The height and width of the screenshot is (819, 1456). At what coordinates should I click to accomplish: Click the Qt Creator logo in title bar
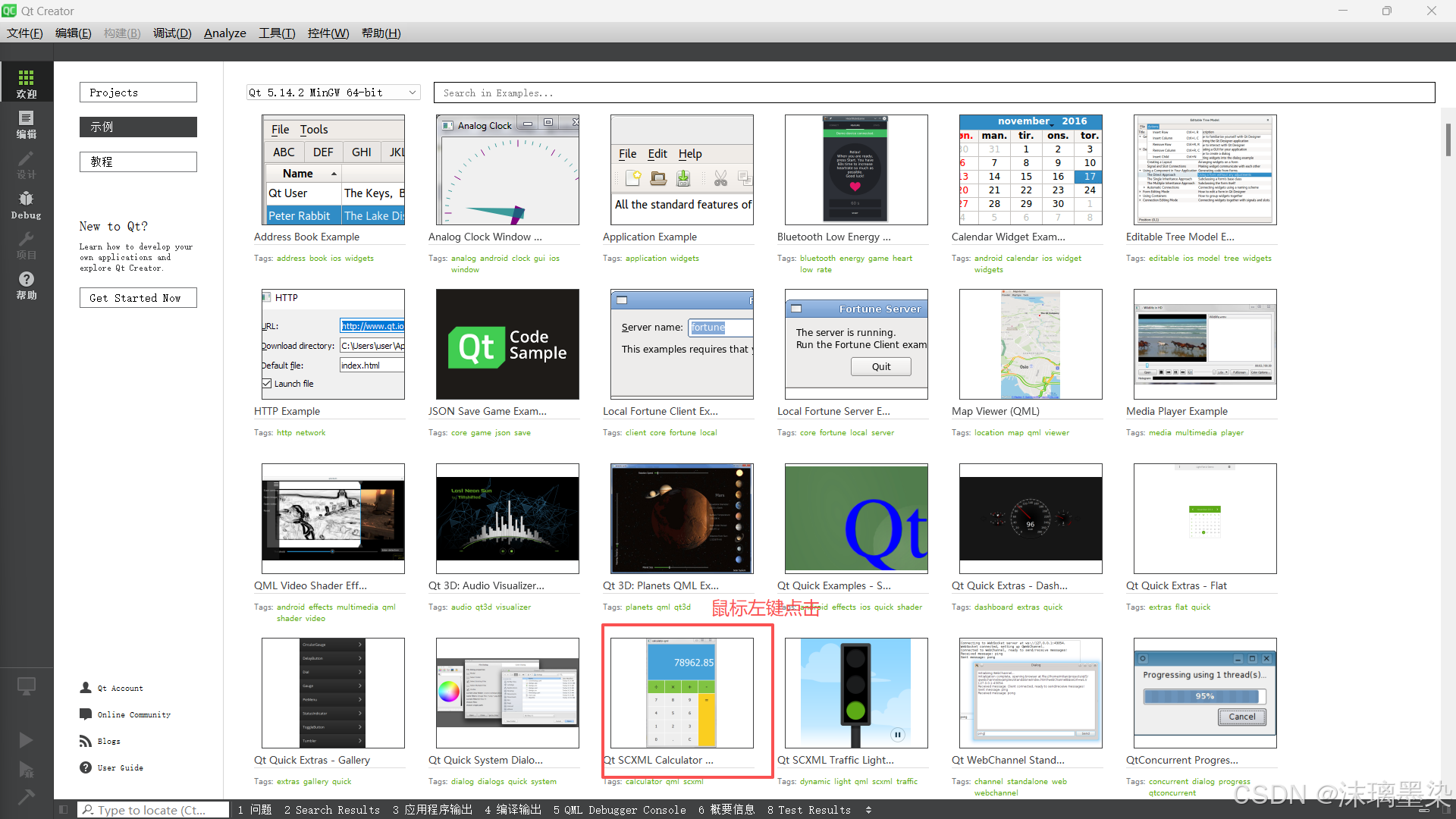click(x=9, y=11)
